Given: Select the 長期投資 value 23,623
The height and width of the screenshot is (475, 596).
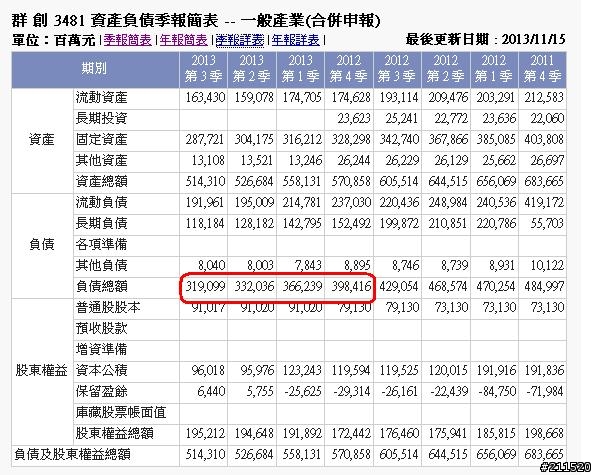Looking at the screenshot, I should tap(353, 119).
